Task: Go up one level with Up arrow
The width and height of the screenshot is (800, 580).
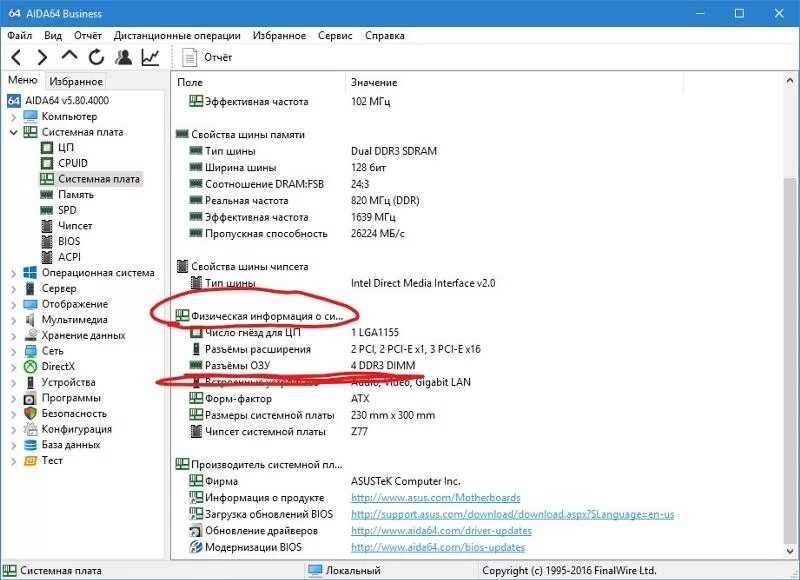Action: click(x=69, y=56)
